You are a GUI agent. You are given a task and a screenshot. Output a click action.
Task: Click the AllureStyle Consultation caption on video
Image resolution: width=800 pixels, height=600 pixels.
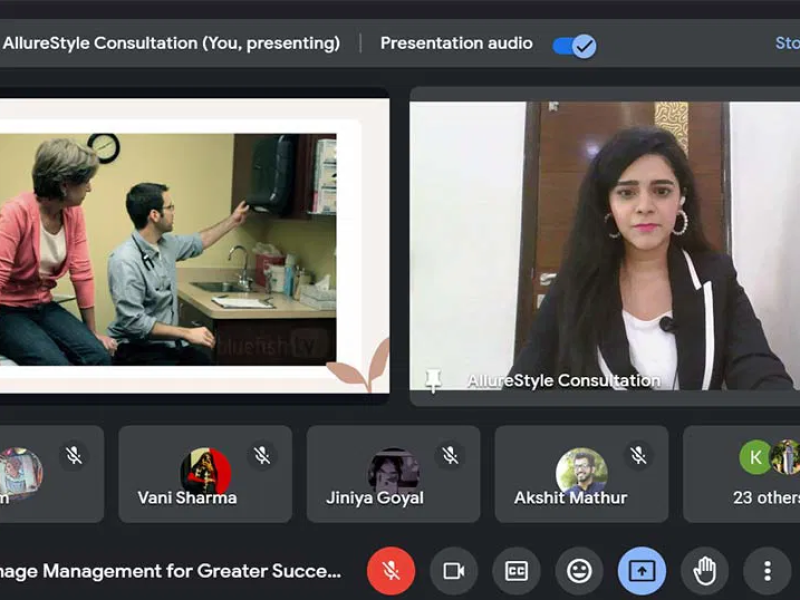(x=563, y=381)
